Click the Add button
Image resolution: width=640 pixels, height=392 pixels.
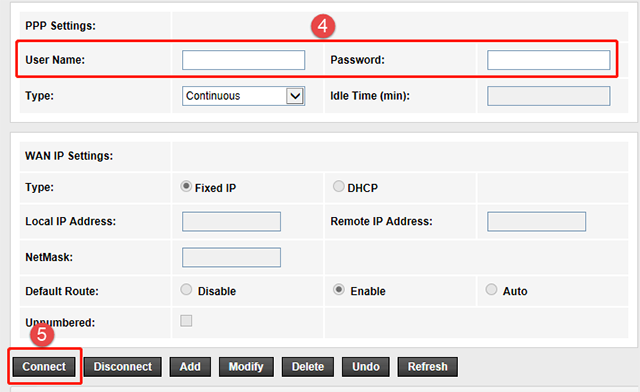pyautogui.click(x=190, y=367)
